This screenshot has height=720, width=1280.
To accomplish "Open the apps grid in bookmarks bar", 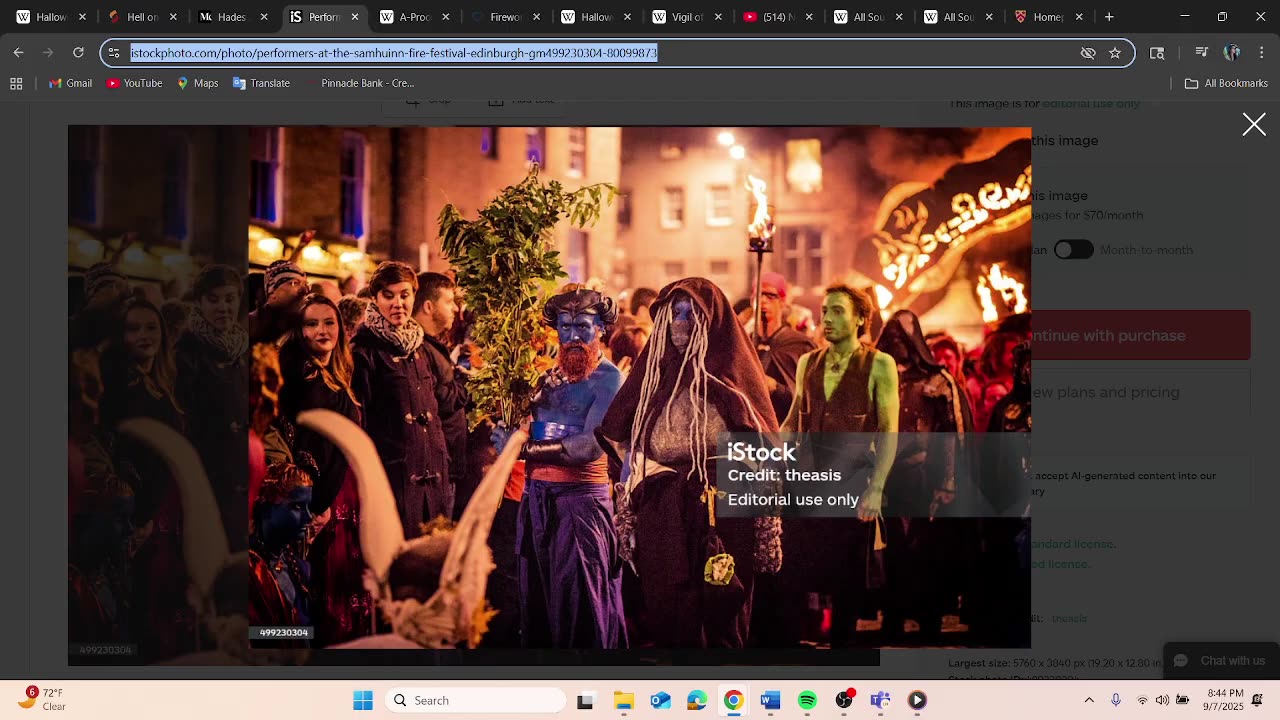I will pos(16,83).
